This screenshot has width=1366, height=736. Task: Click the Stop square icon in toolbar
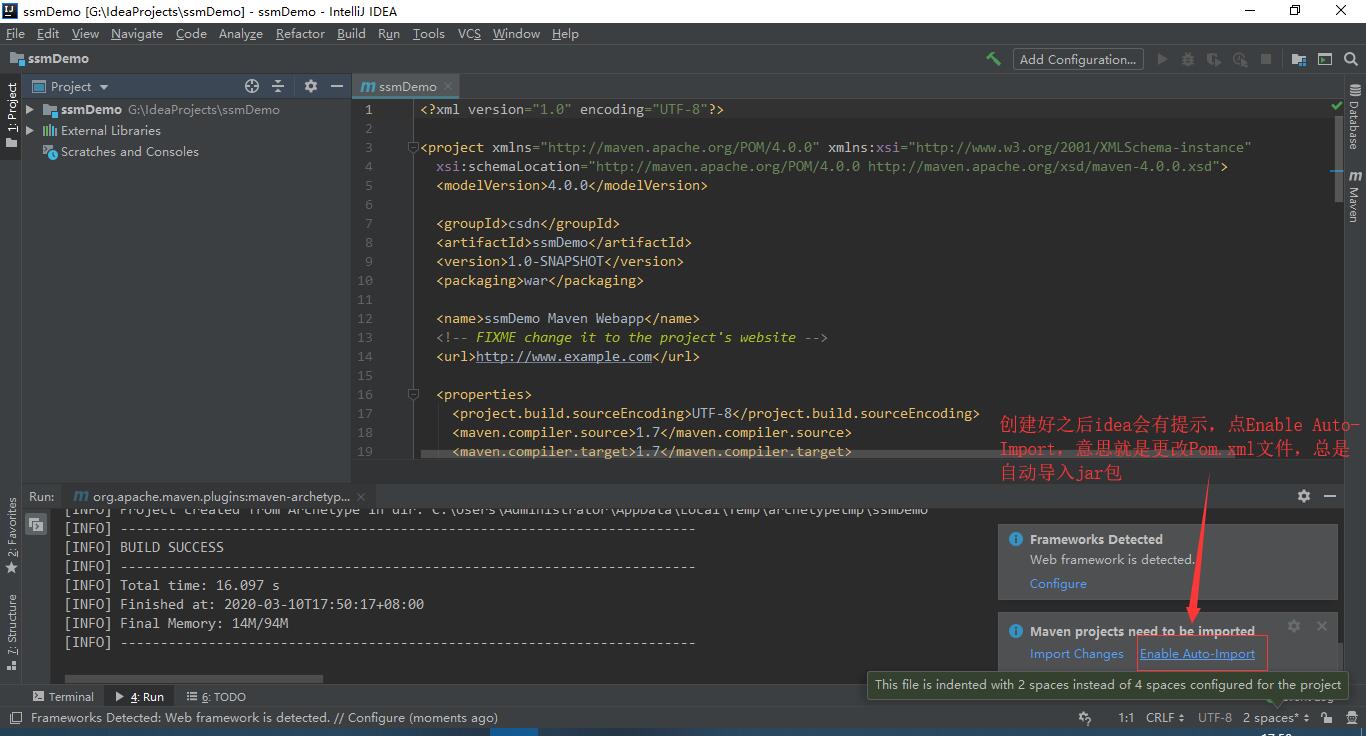(1266, 59)
